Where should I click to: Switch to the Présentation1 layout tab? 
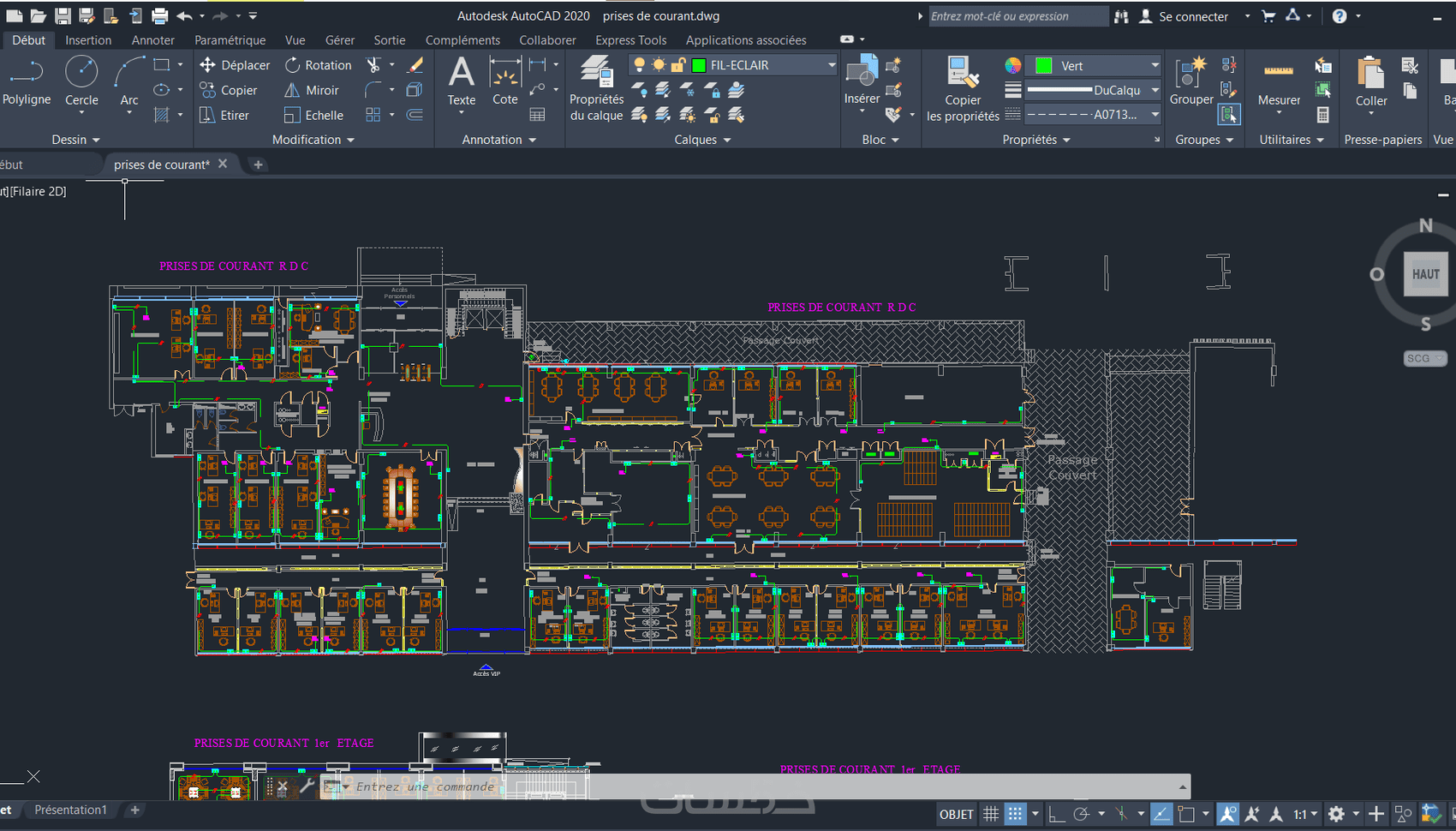tap(70, 810)
